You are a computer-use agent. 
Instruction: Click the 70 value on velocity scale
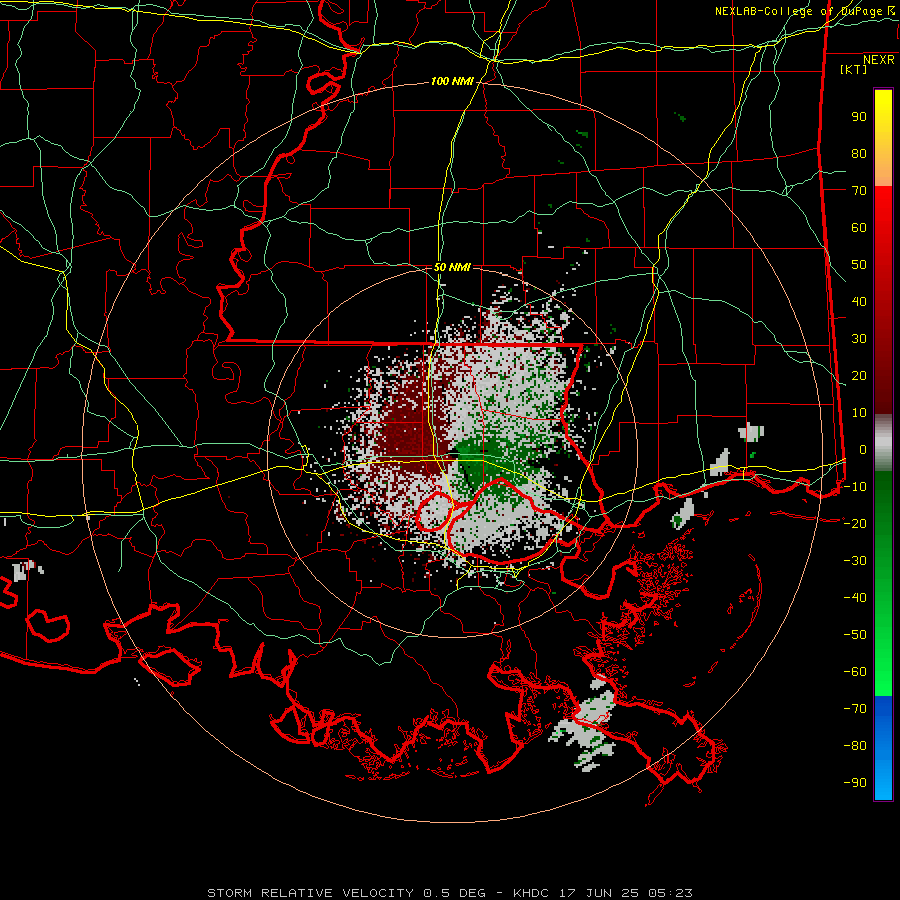pyautogui.click(x=859, y=191)
